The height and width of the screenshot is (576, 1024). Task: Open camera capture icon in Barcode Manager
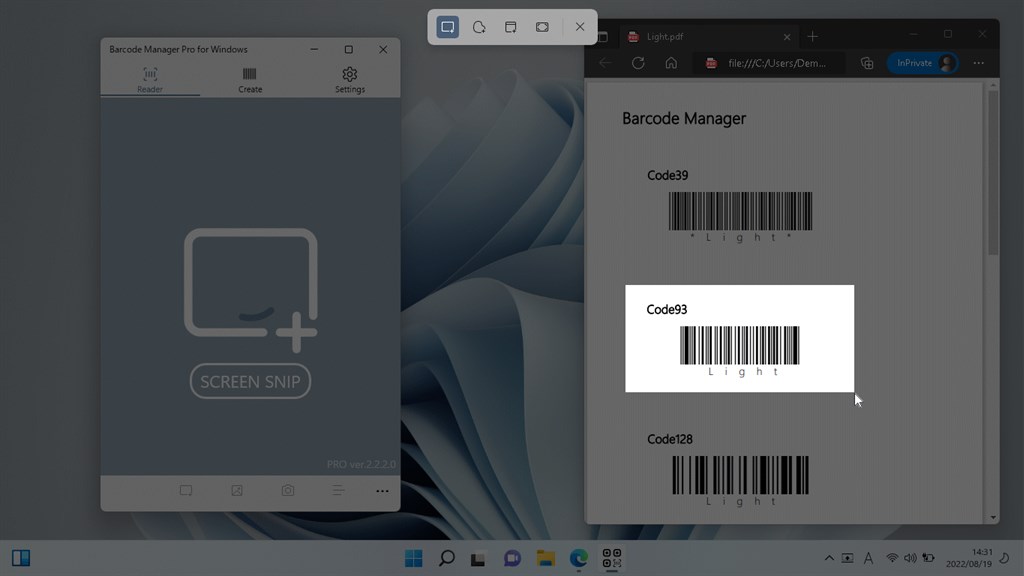pyautogui.click(x=287, y=490)
